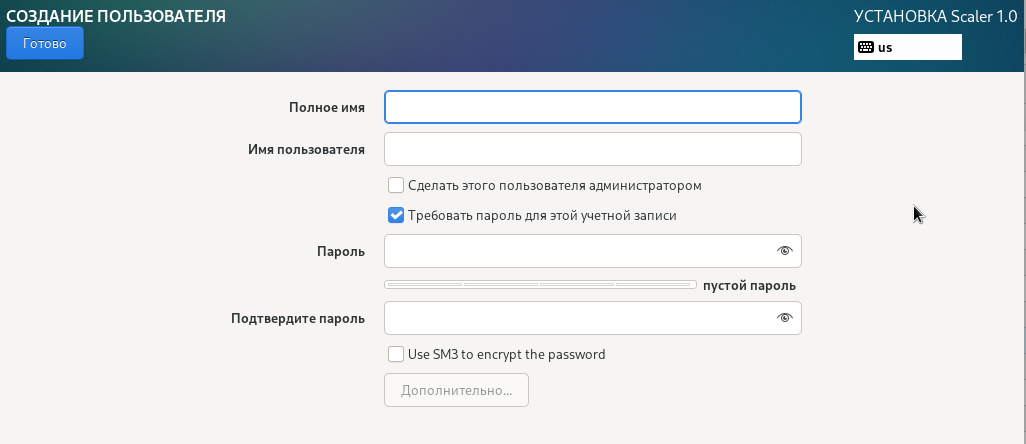Click the СОЗДАНИЕ ПОЛЬЗОВАТЕЛЯ page title
Image resolution: width=1026 pixels, height=444 pixels.
[116, 16]
